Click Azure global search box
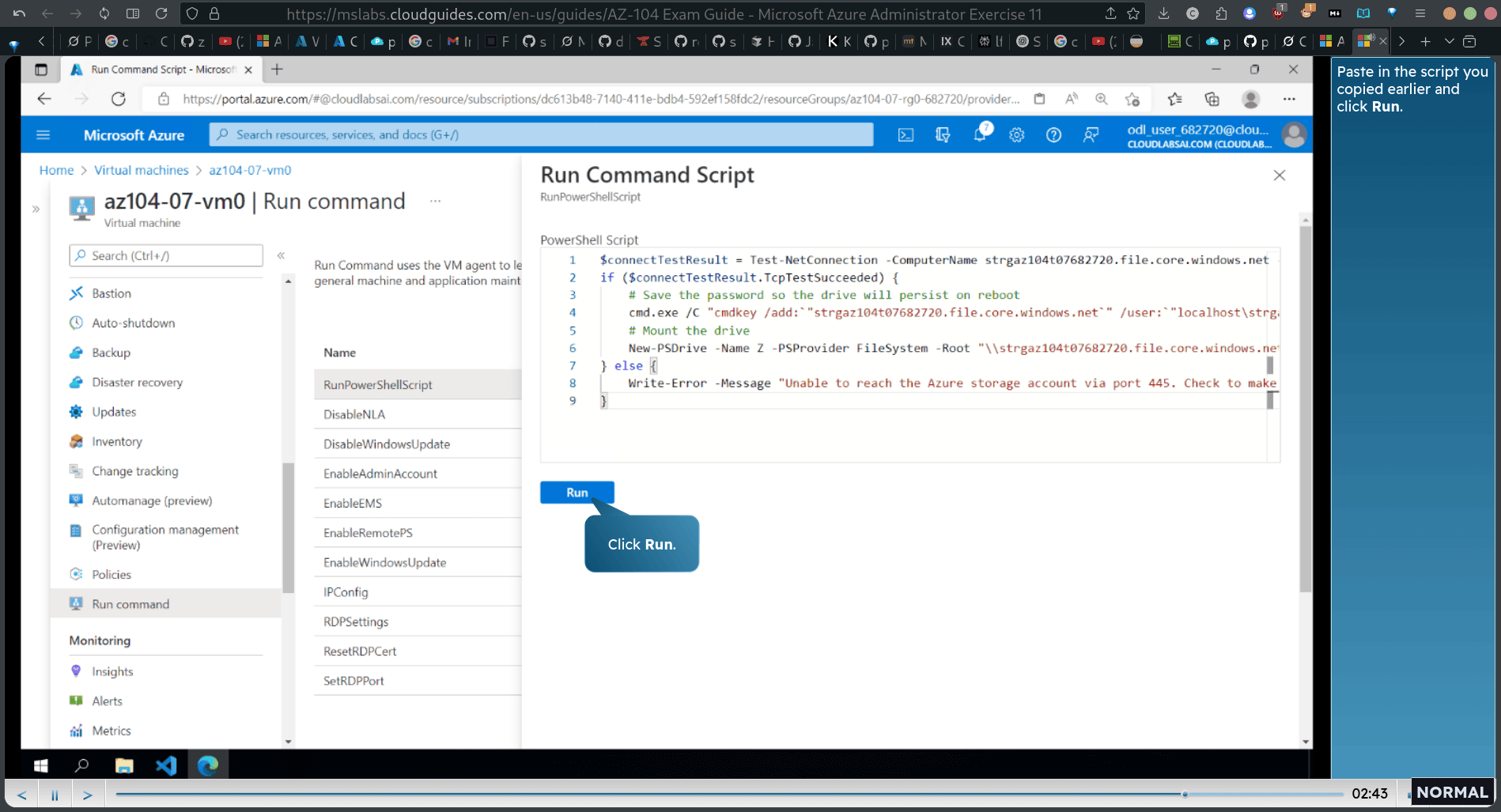 [541, 135]
